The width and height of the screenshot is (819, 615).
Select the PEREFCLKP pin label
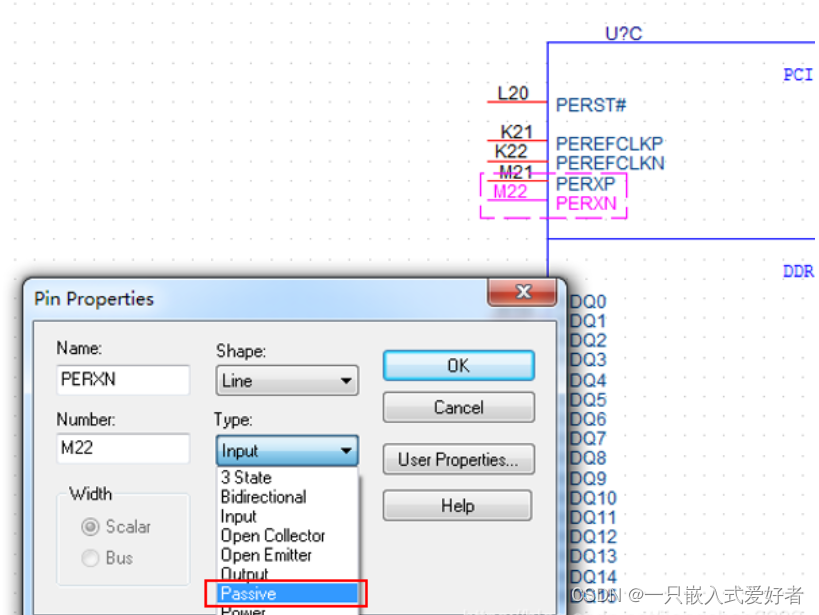coord(609,144)
